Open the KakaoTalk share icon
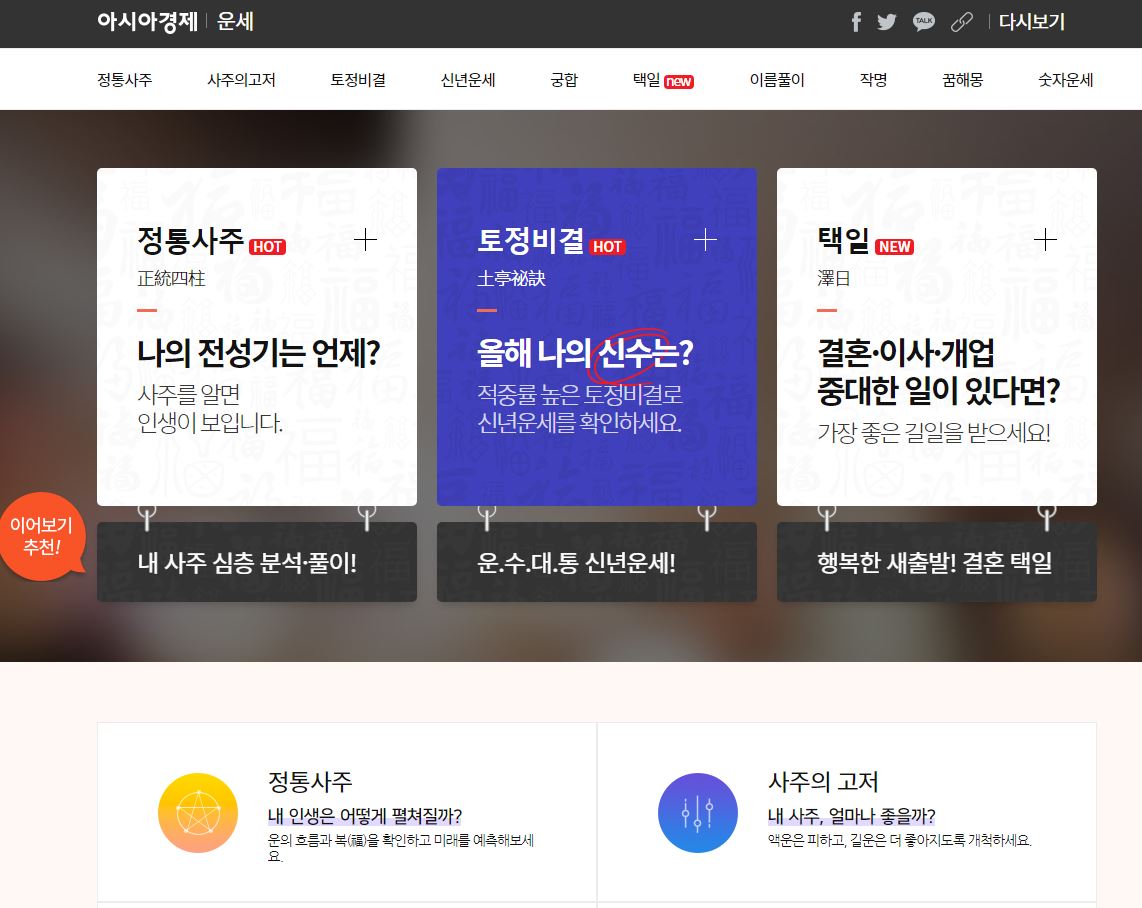 [x=923, y=21]
